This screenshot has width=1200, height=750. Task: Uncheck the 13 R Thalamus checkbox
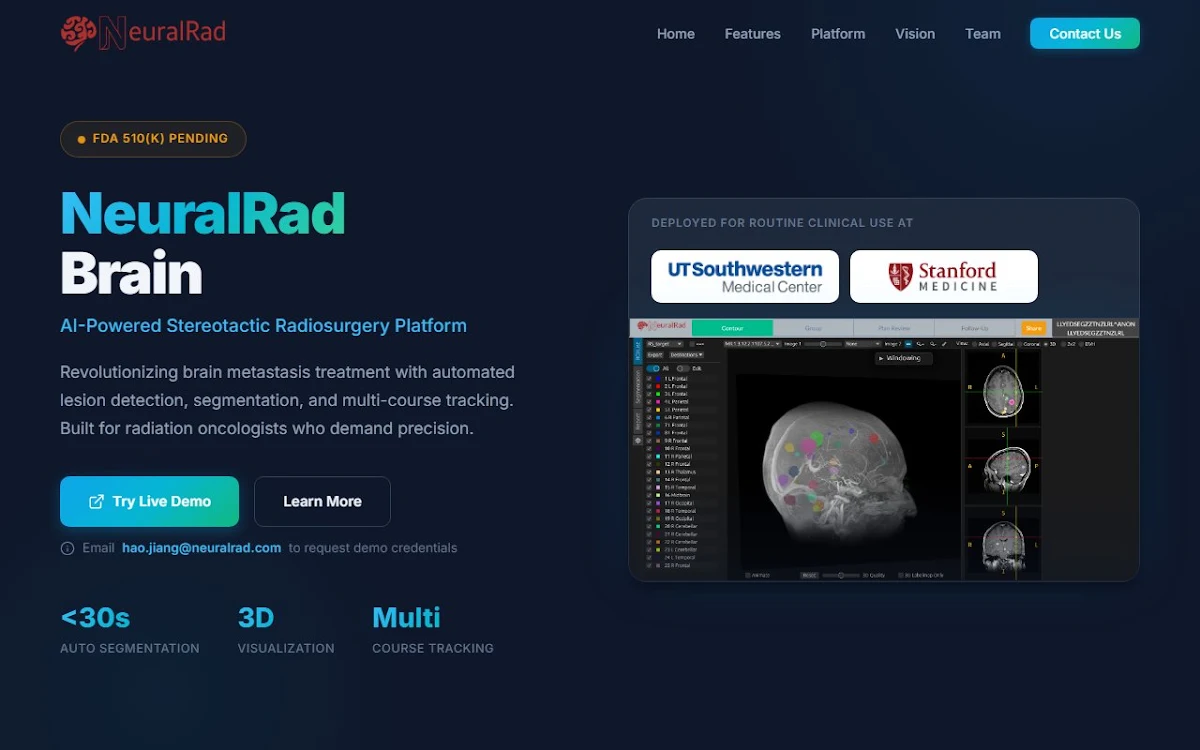tap(649, 472)
